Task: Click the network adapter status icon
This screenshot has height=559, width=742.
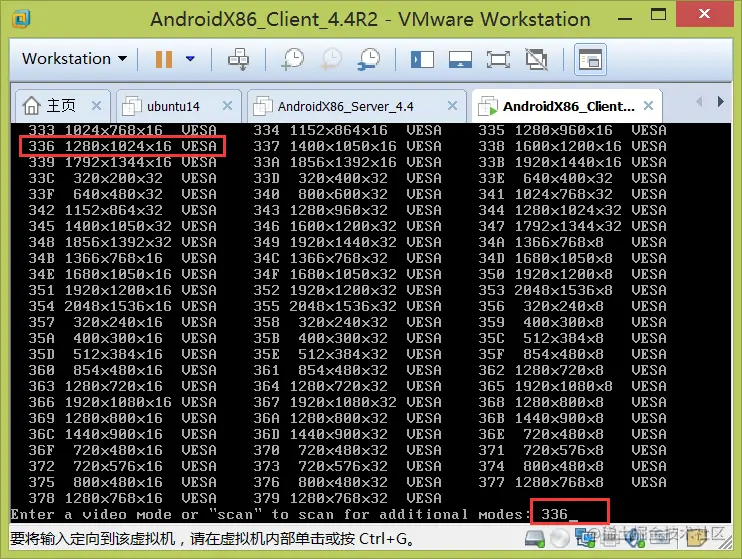Action: point(584,539)
